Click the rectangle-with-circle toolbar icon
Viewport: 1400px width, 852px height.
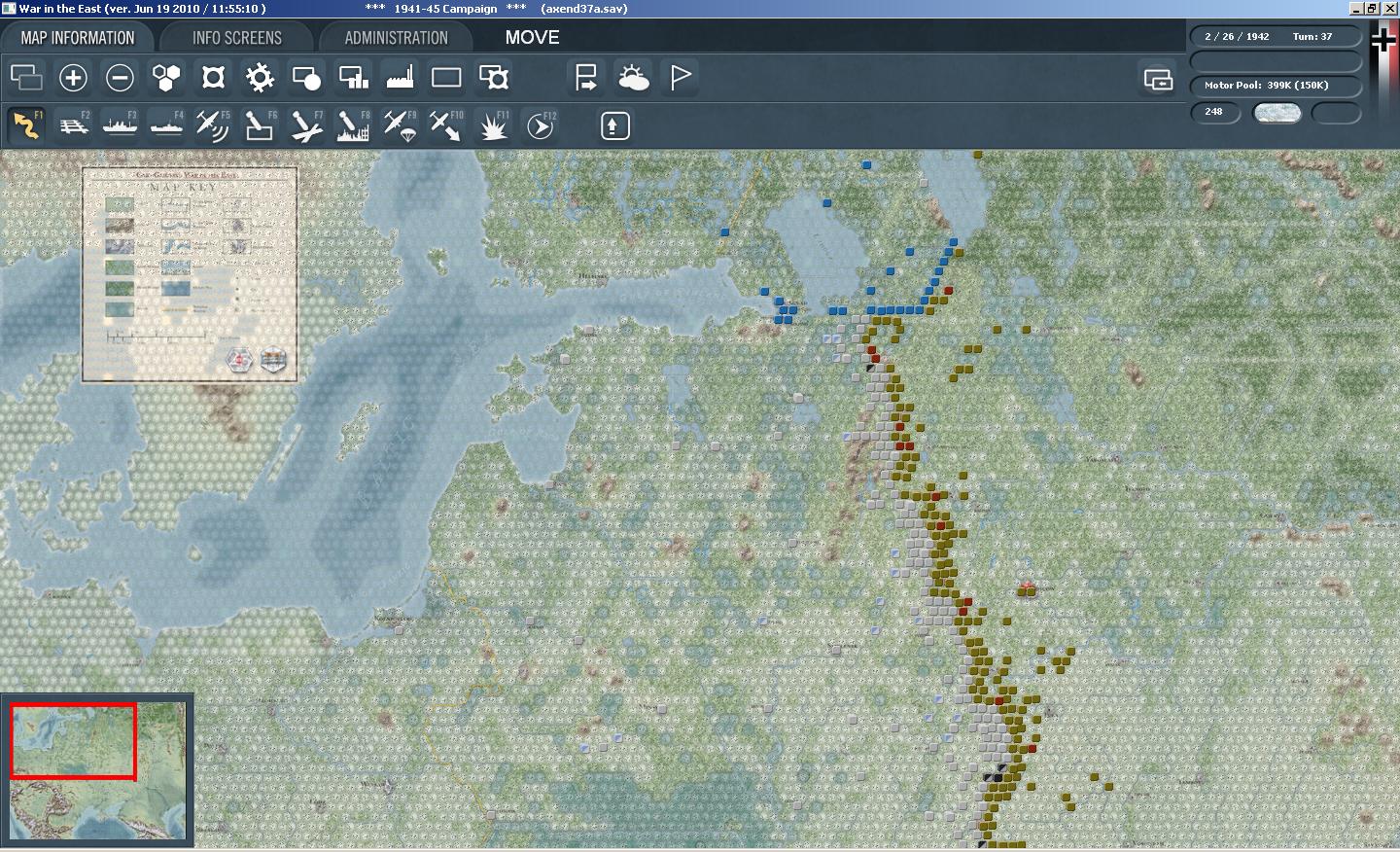[306, 77]
